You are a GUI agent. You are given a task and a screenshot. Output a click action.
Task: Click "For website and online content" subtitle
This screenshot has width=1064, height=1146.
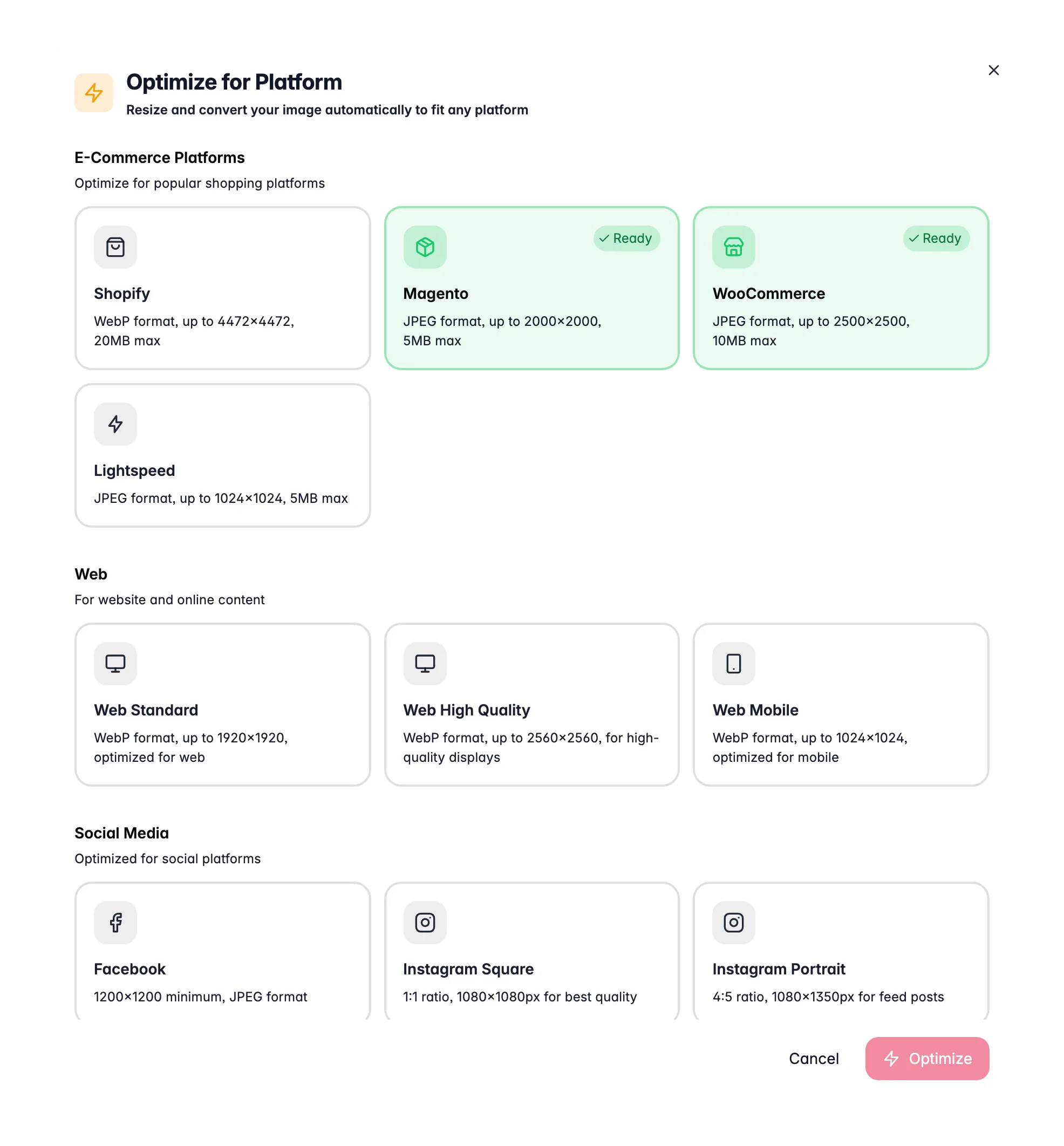tap(169, 599)
